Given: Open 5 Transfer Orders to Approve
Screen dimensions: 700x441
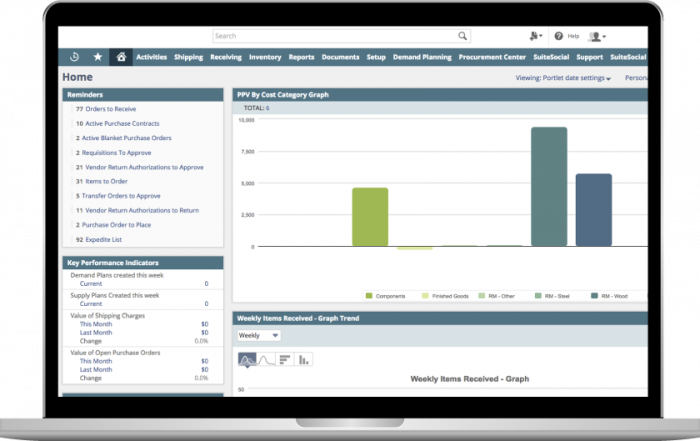Looking at the screenshot, I should [118, 196].
